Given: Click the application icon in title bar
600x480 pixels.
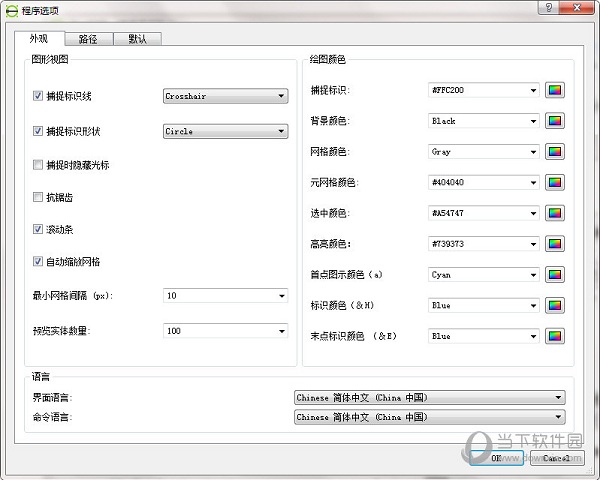Looking at the screenshot, I should click(x=11, y=11).
